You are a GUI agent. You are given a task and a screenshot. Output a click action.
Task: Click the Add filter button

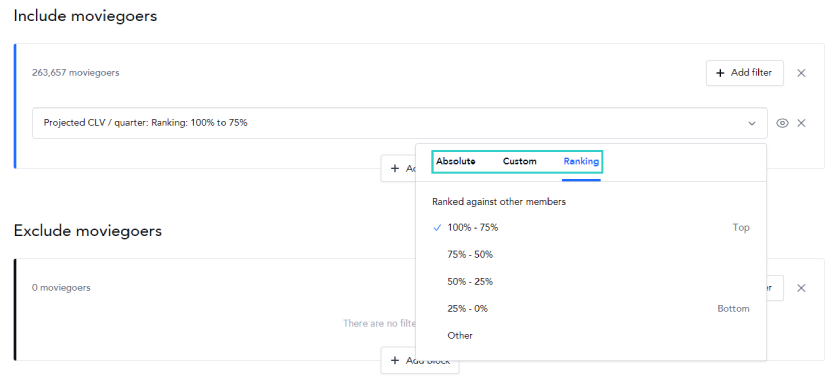[745, 73]
